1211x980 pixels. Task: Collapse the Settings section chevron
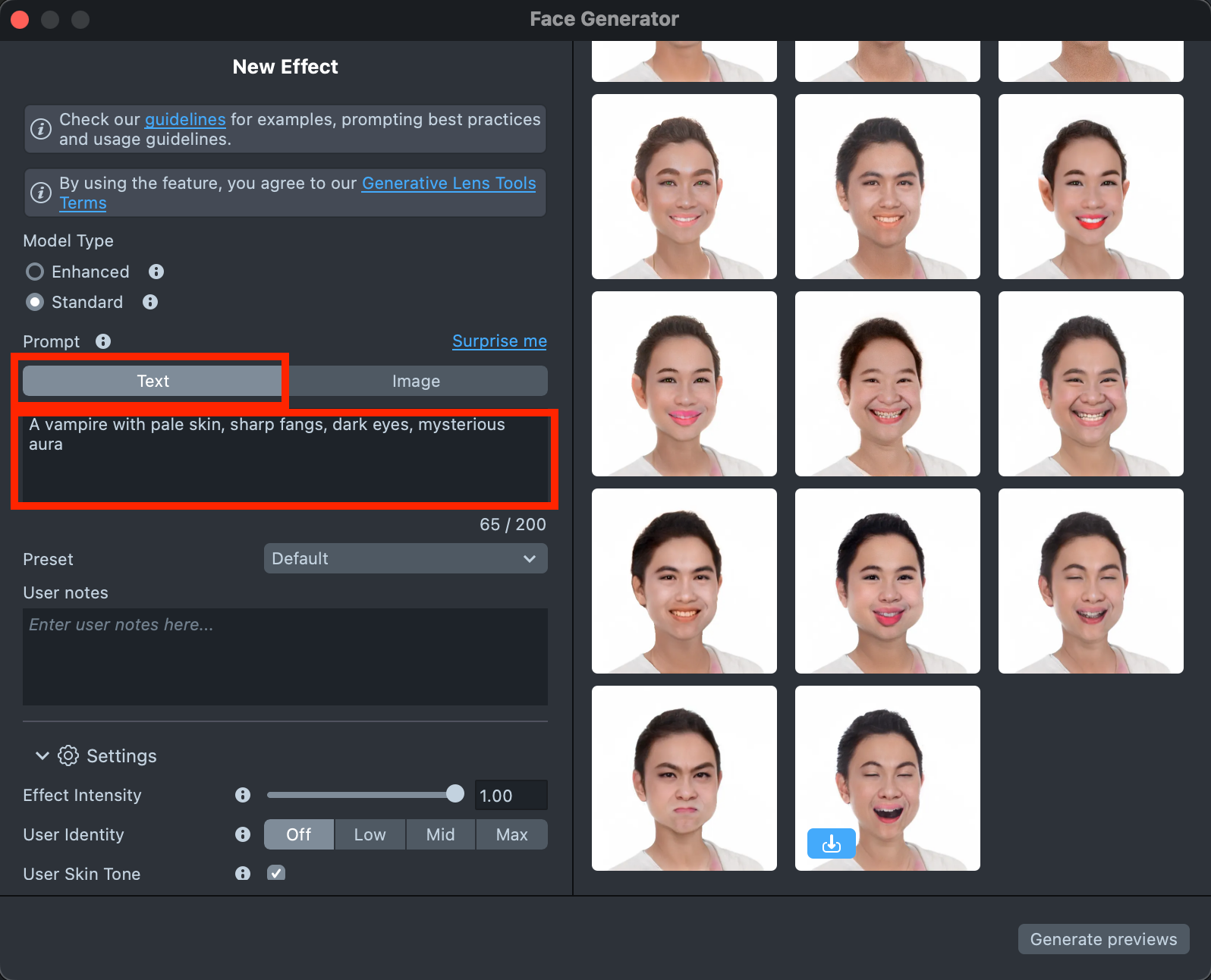pyautogui.click(x=42, y=755)
